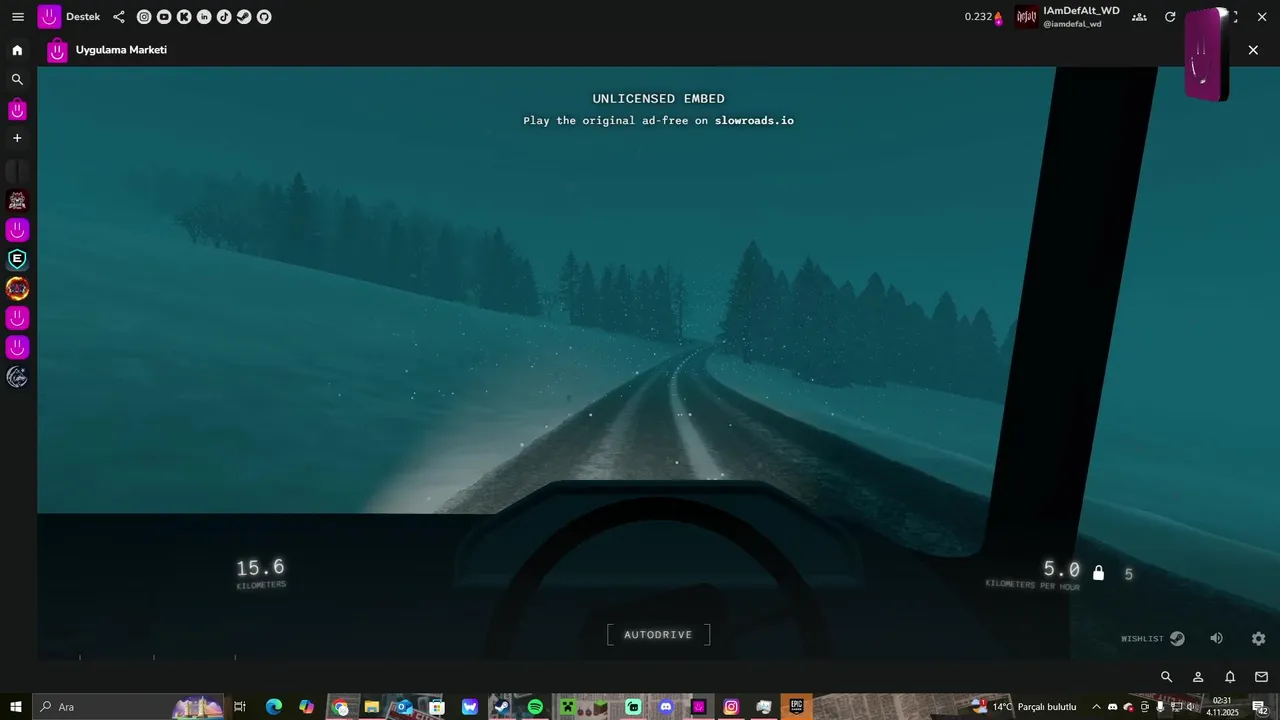Open the green E app in sidebar
1280x720 pixels.
click(17, 260)
